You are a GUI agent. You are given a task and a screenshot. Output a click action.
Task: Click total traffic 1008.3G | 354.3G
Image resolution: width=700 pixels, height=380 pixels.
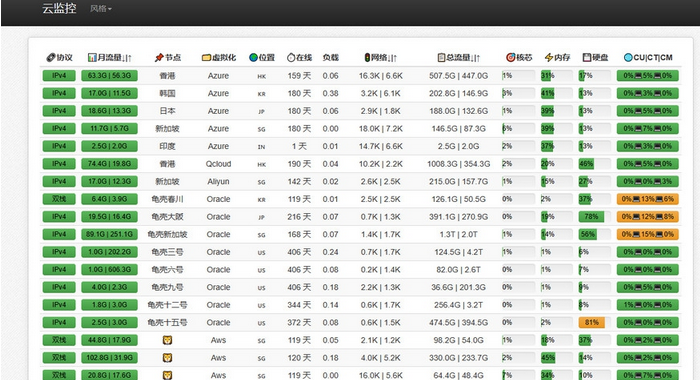click(x=458, y=164)
